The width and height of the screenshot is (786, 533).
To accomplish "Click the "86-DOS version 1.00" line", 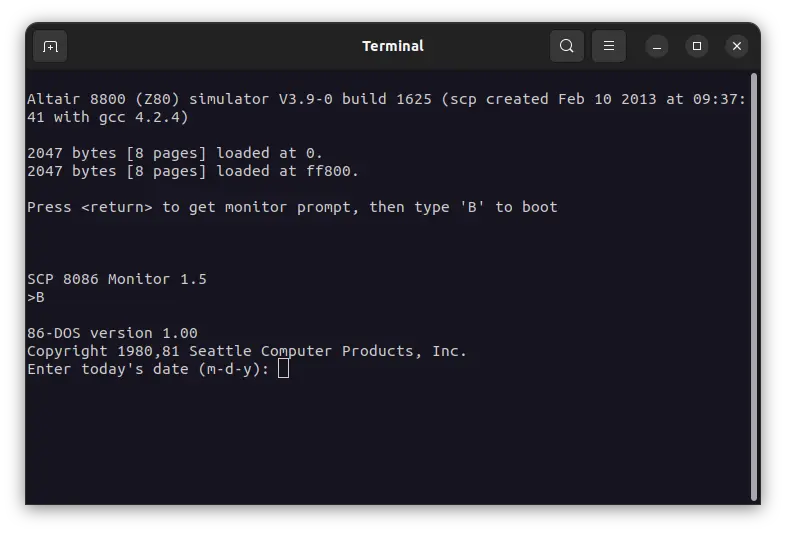I will [x=112, y=333].
